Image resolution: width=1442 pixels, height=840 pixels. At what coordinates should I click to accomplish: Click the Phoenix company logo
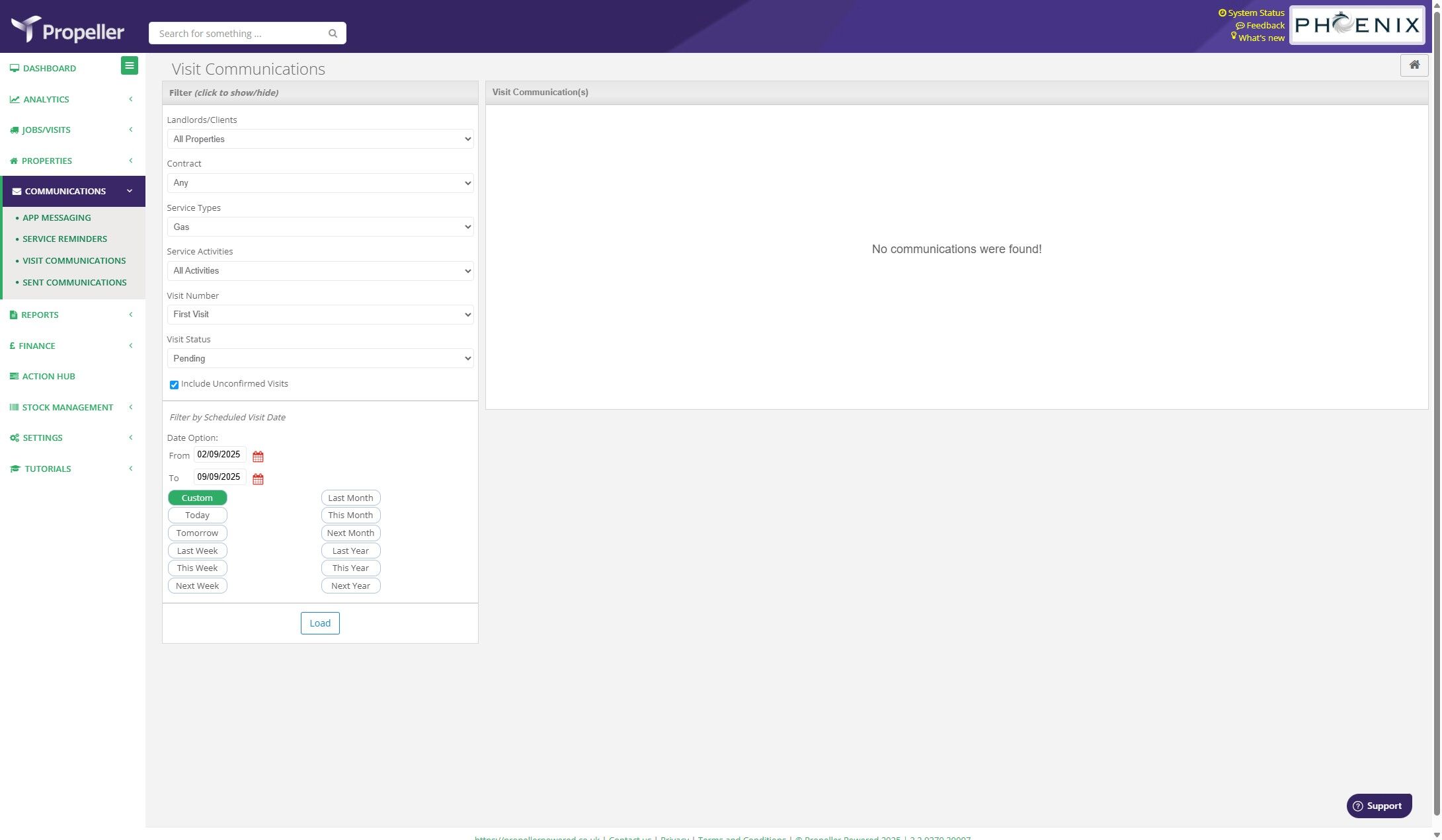[x=1357, y=25]
